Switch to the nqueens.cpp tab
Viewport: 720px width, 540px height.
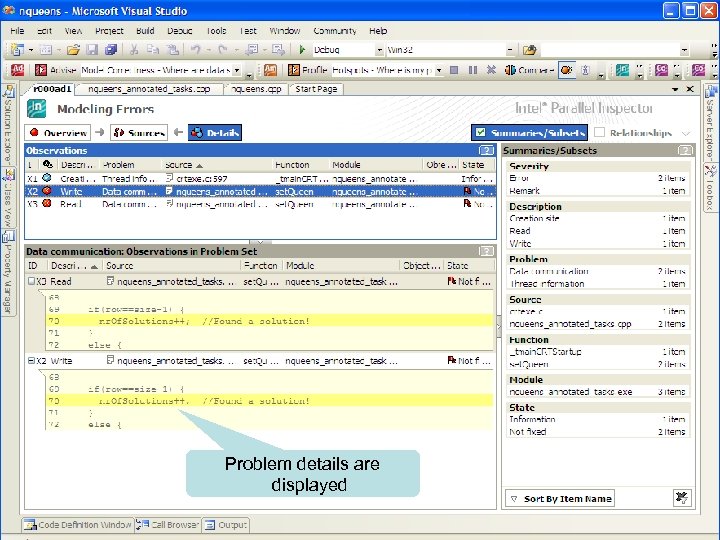[256, 89]
